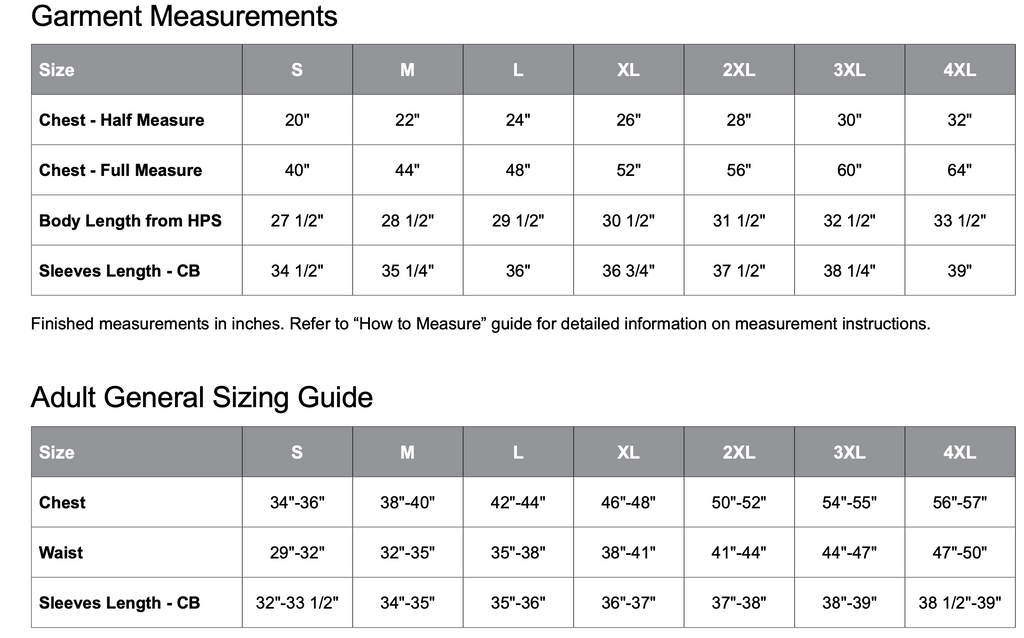Click the 52" full chest measure cell

[x=628, y=170]
